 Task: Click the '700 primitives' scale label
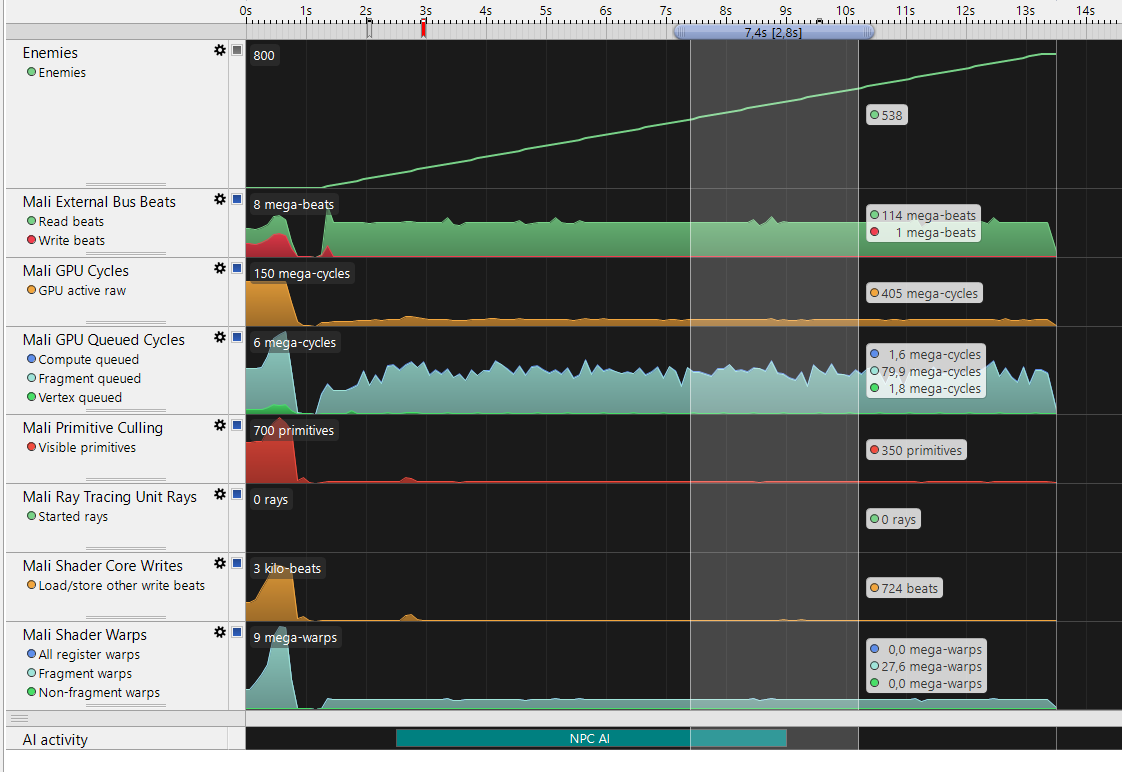coord(293,430)
